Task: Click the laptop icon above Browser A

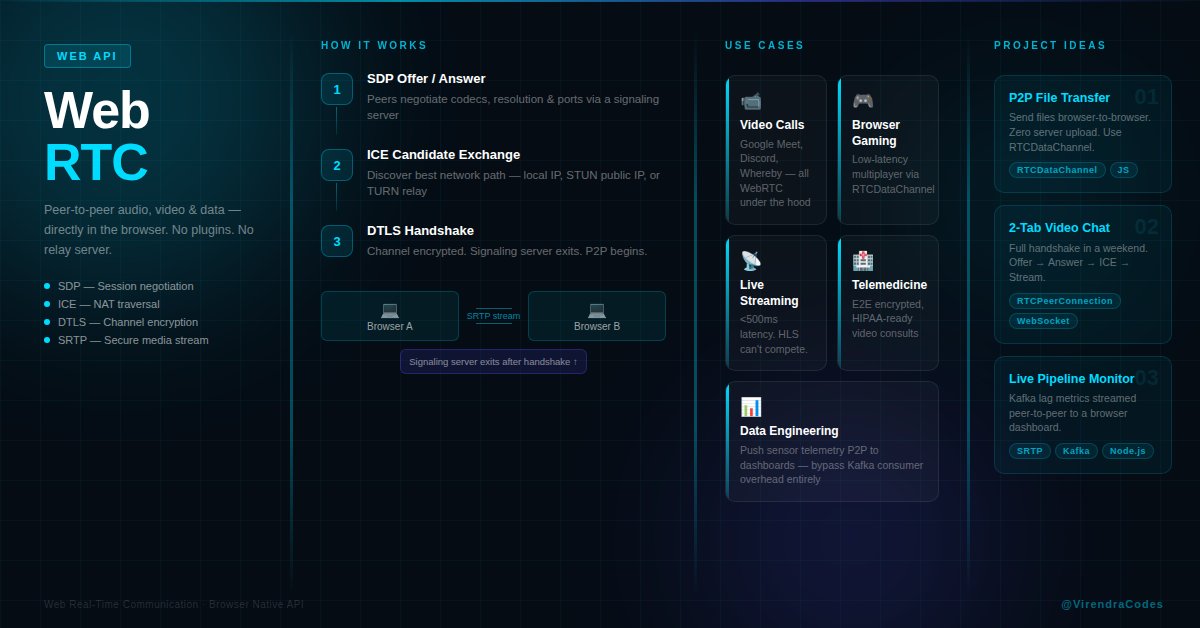Action: point(390,310)
